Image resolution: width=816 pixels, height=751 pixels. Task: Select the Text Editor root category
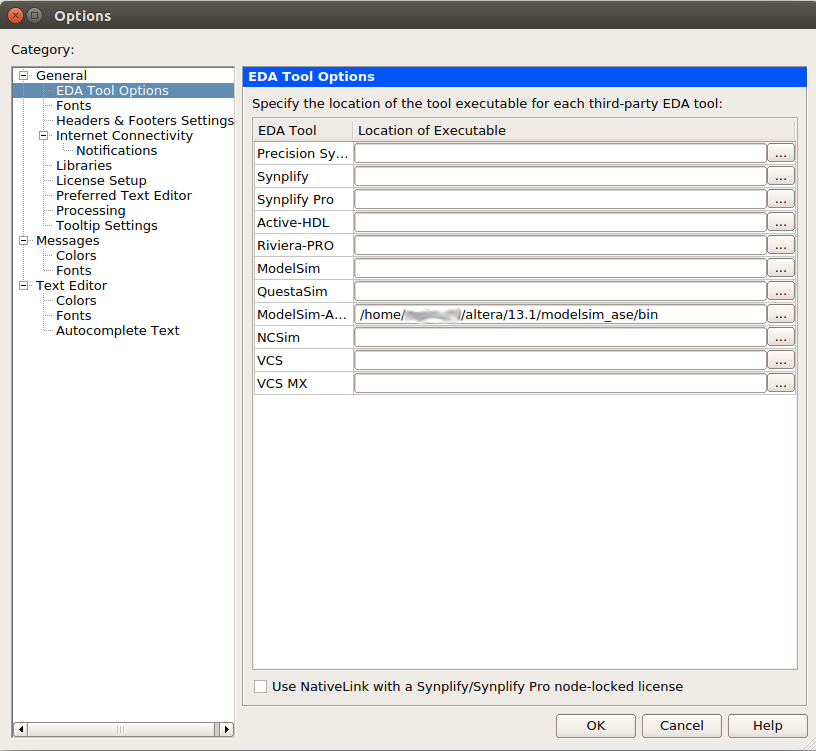point(71,286)
